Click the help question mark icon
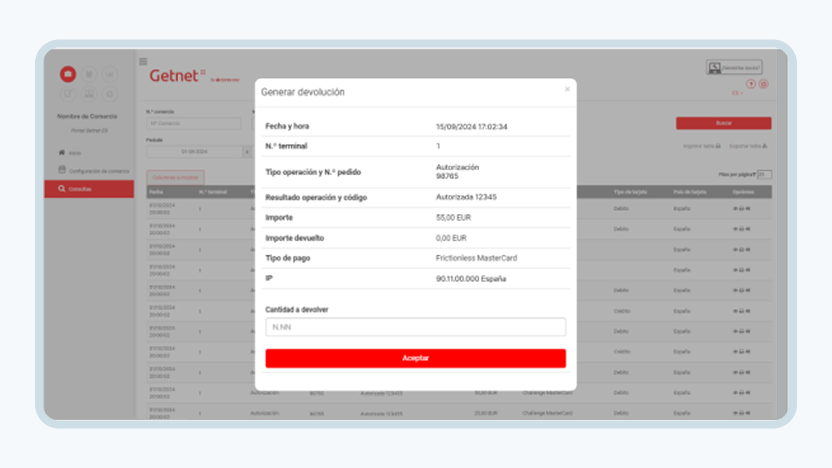 coord(750,84)
